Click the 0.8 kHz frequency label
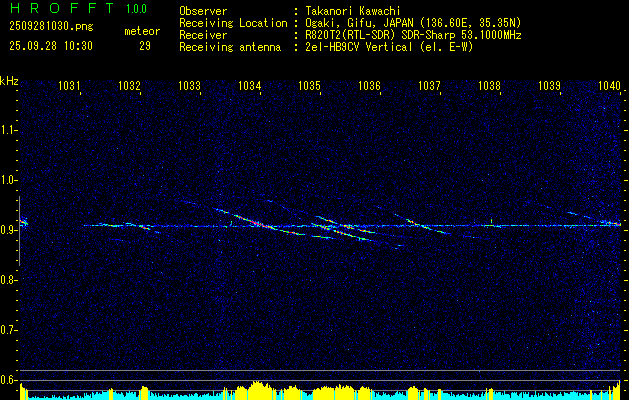The image size is (629, 400). pyautogui.click(x=8, y=280)
